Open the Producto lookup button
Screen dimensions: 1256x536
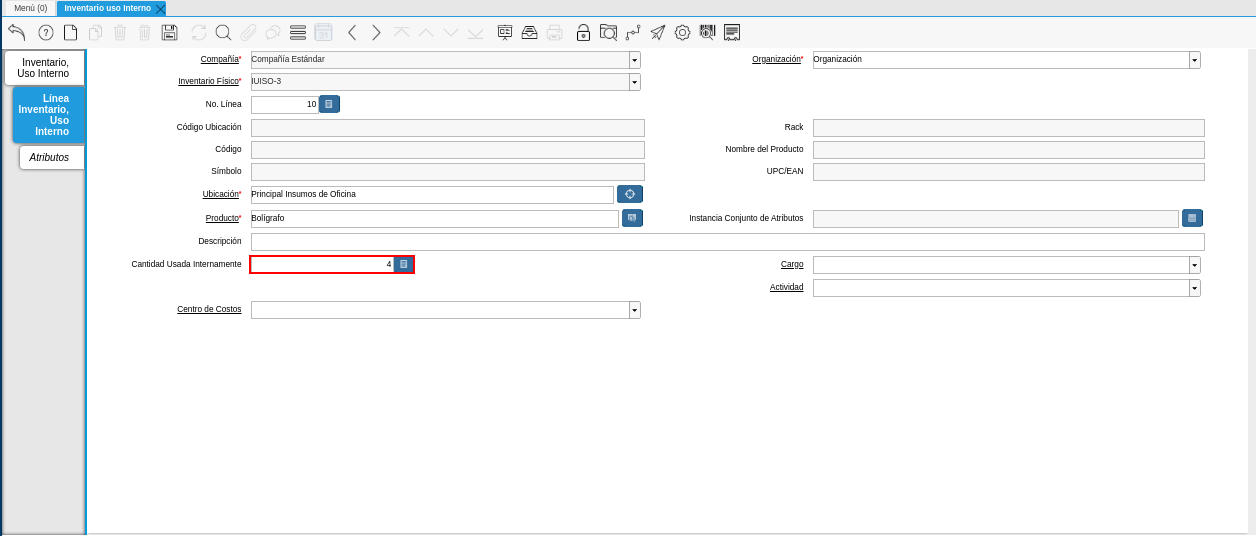click(x=632, y=218)
